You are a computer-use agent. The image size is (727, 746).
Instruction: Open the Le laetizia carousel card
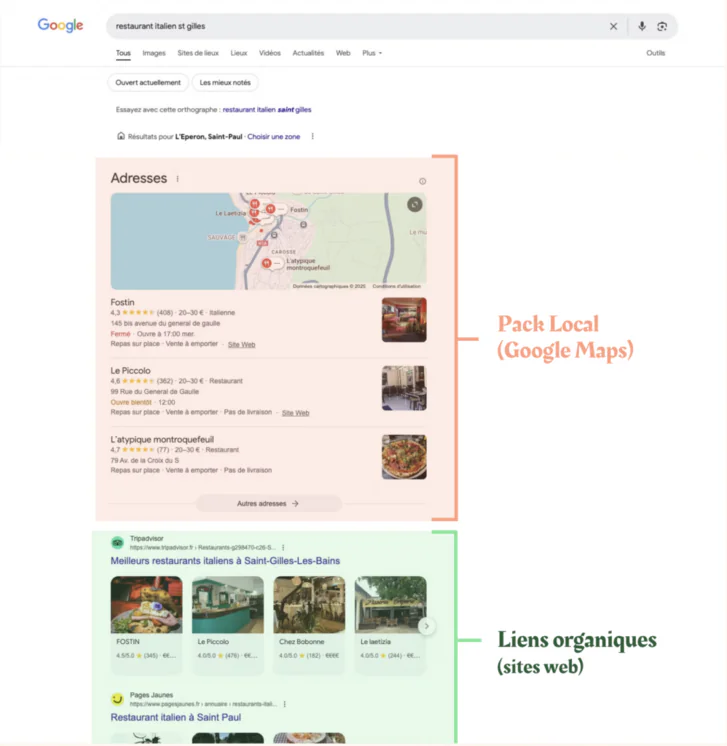391,624
